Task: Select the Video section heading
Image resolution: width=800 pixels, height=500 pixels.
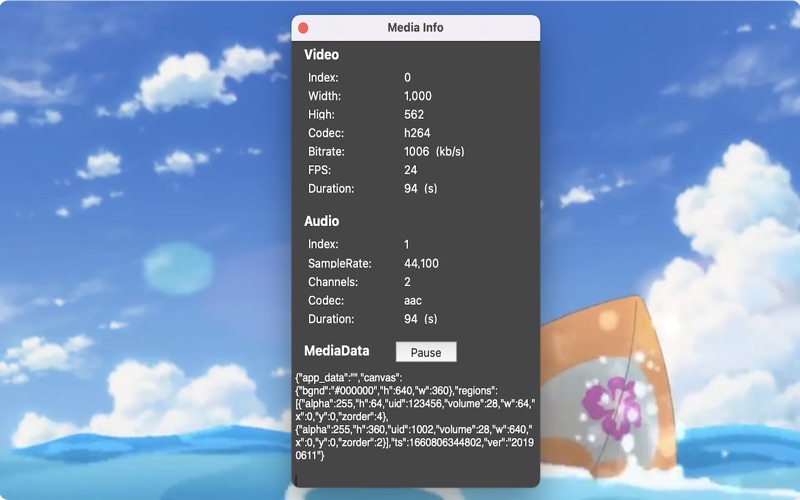Action: [x=321, y=55]
